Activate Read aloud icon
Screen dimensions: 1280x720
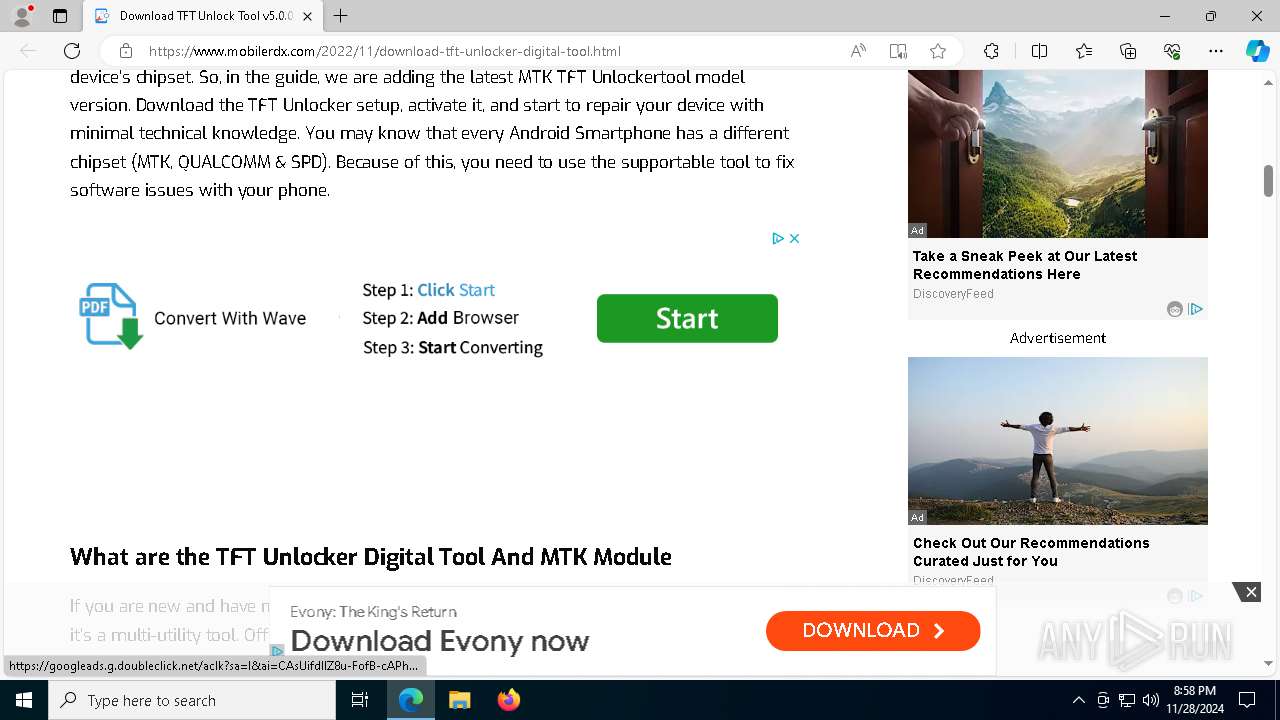[x=858, y=51]
